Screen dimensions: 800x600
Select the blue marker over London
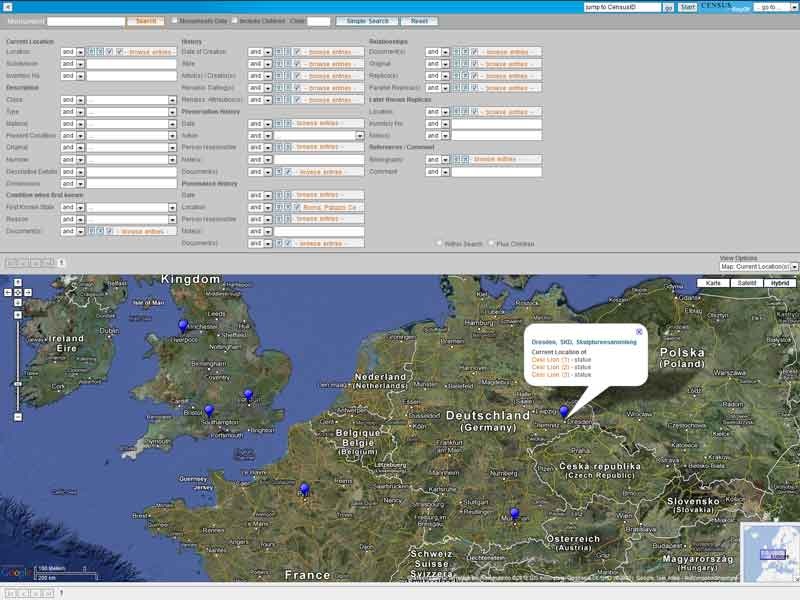(x=248, y=395)
